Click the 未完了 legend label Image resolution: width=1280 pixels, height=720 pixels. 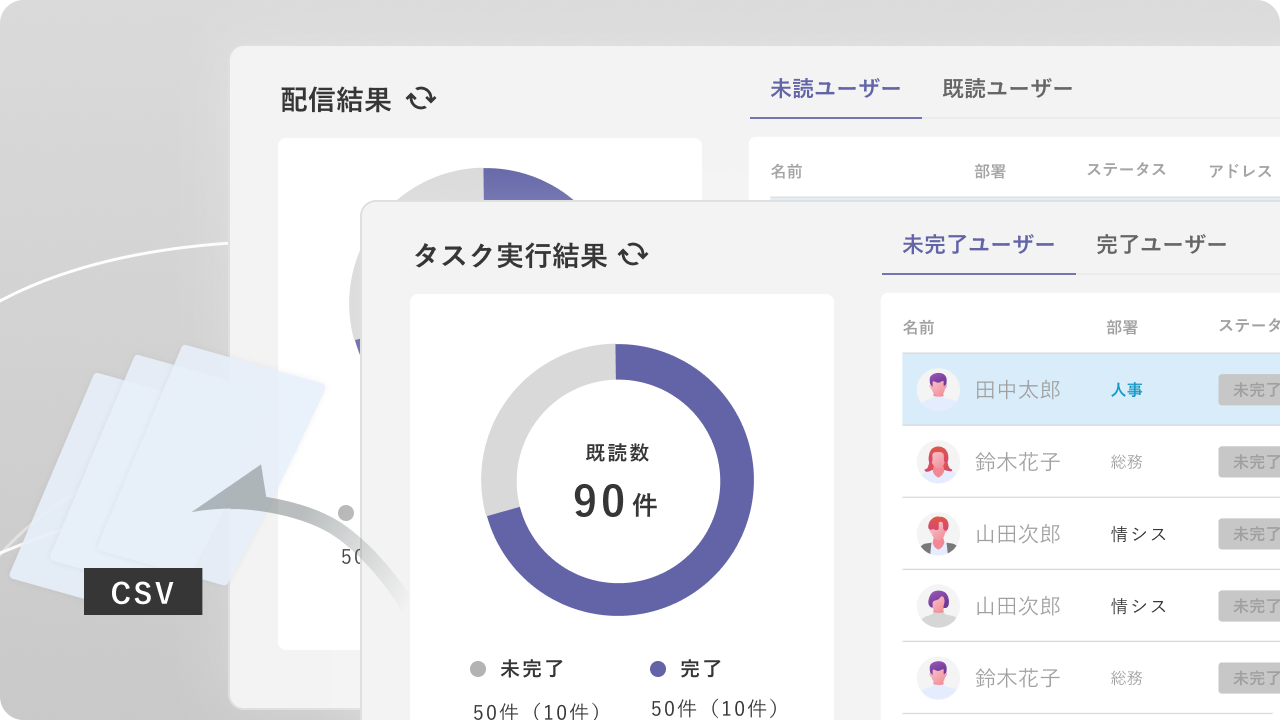click(532, 669)
